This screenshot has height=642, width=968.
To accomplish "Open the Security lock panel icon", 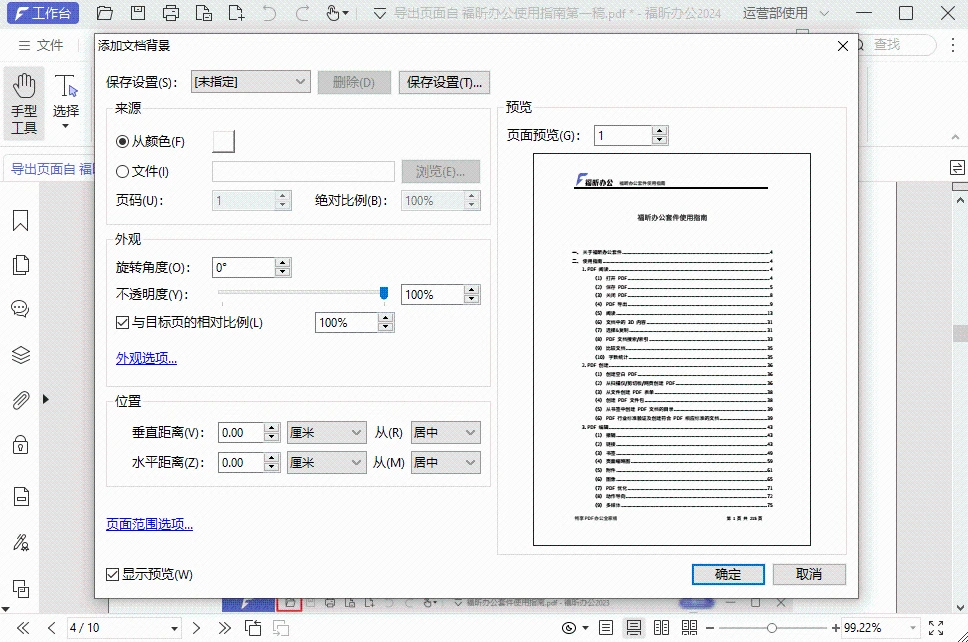I will [20, 444].
